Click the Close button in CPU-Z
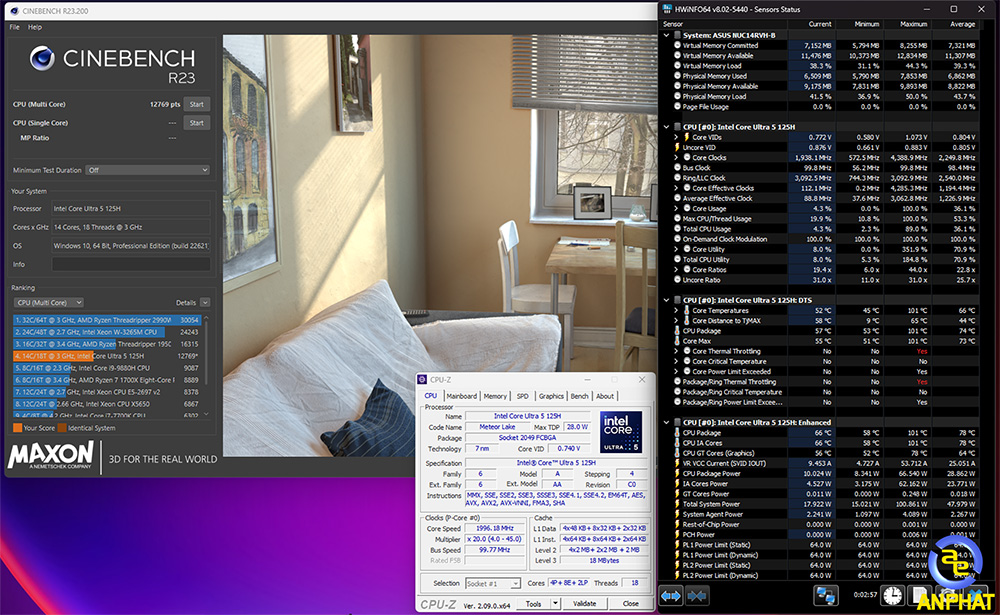Viewport: 1000px width, 615px height. [630, 604]
